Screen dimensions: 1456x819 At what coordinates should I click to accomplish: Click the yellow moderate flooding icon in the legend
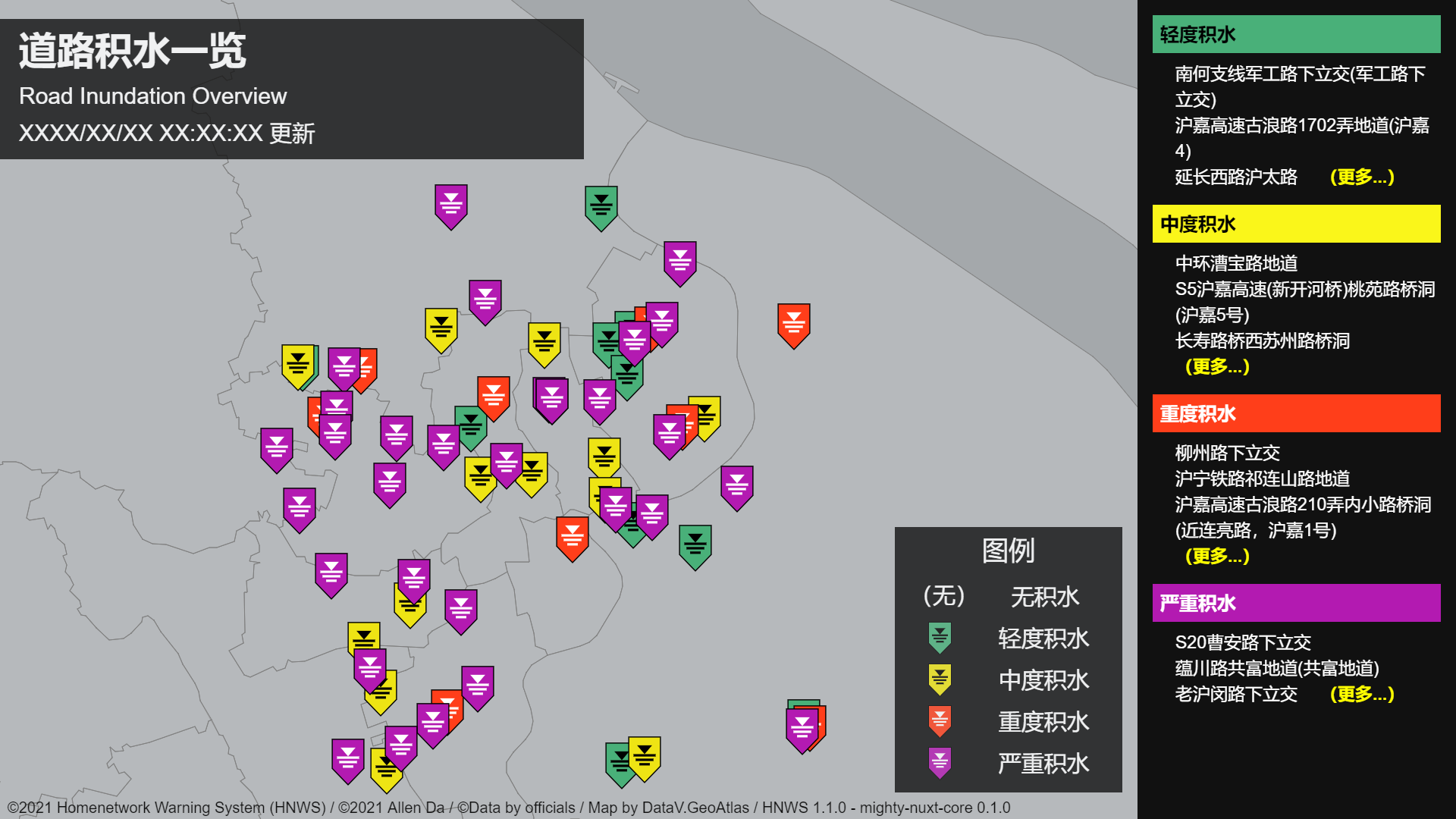click(940, 679)
